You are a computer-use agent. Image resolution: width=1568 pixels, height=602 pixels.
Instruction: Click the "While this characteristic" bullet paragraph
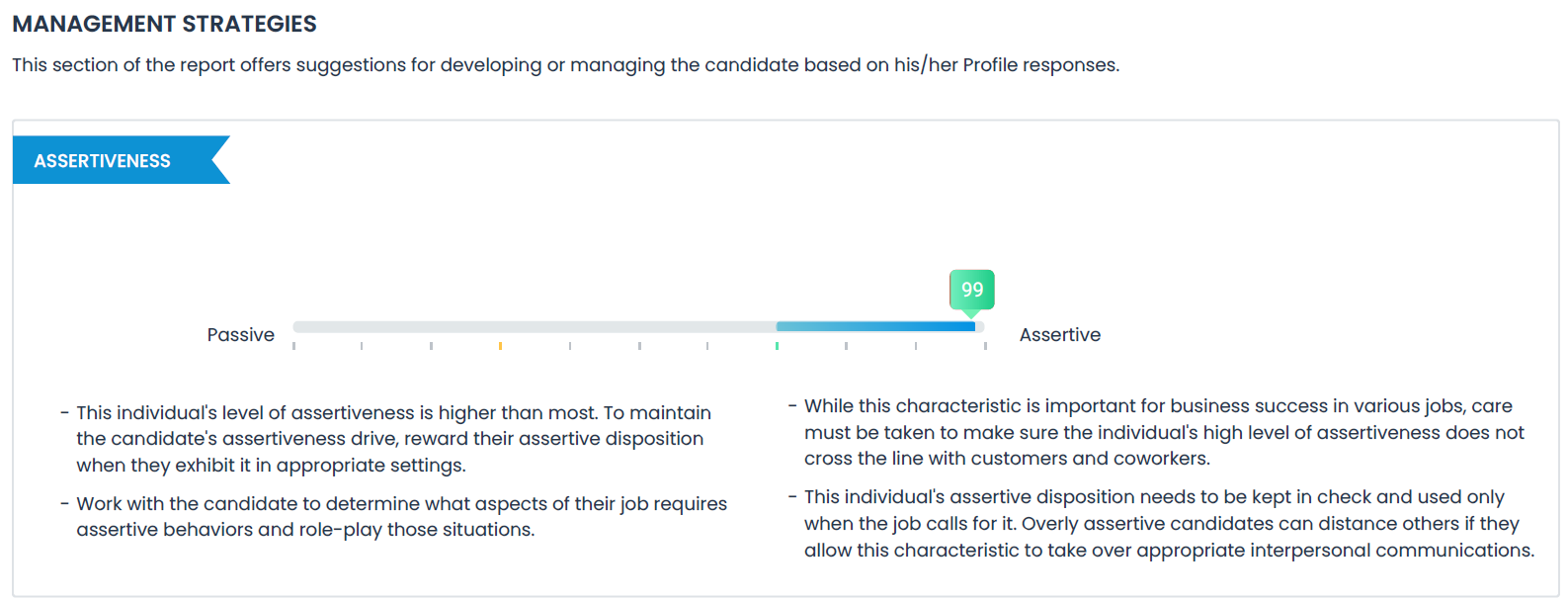1156,432
